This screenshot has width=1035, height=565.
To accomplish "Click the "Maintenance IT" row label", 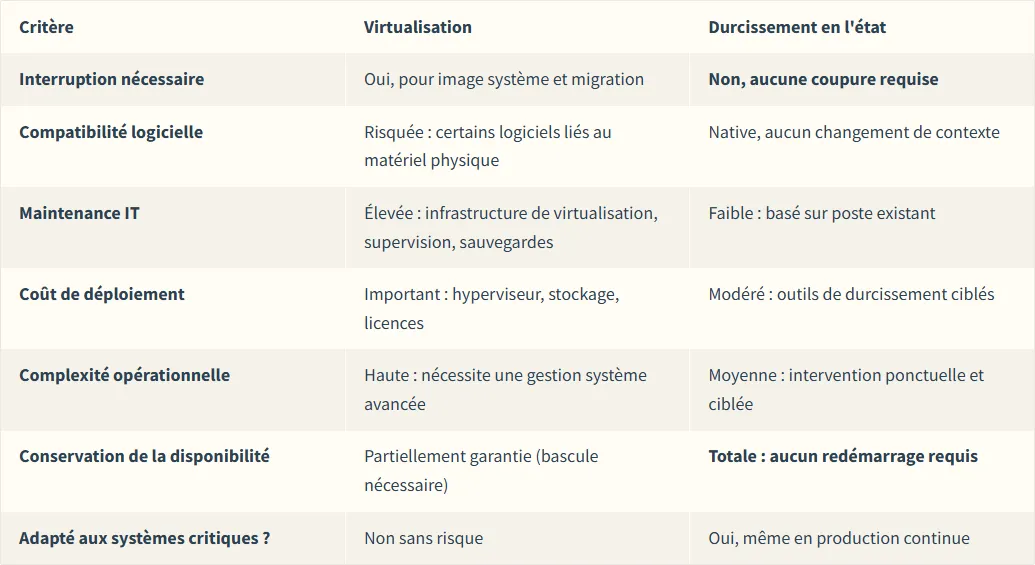I will pos(79,213).
